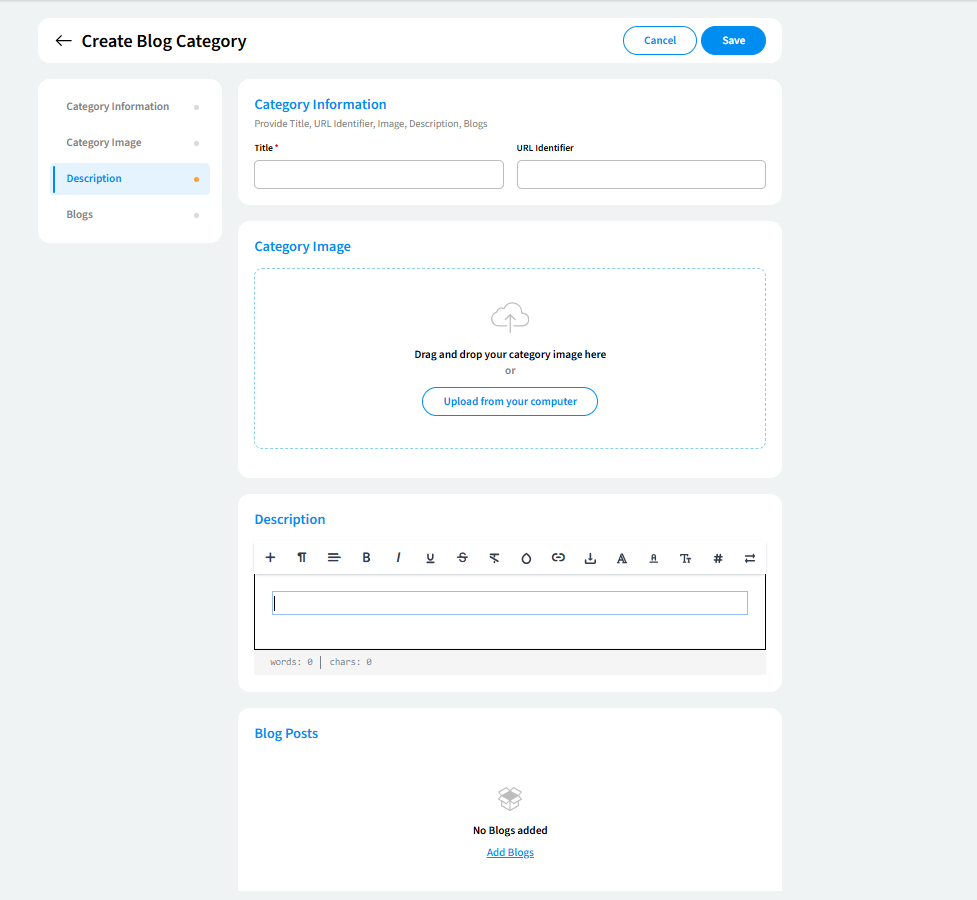Select the paragraph format icon
Viewport: 977px width, 900px height.
click(302, 558)
